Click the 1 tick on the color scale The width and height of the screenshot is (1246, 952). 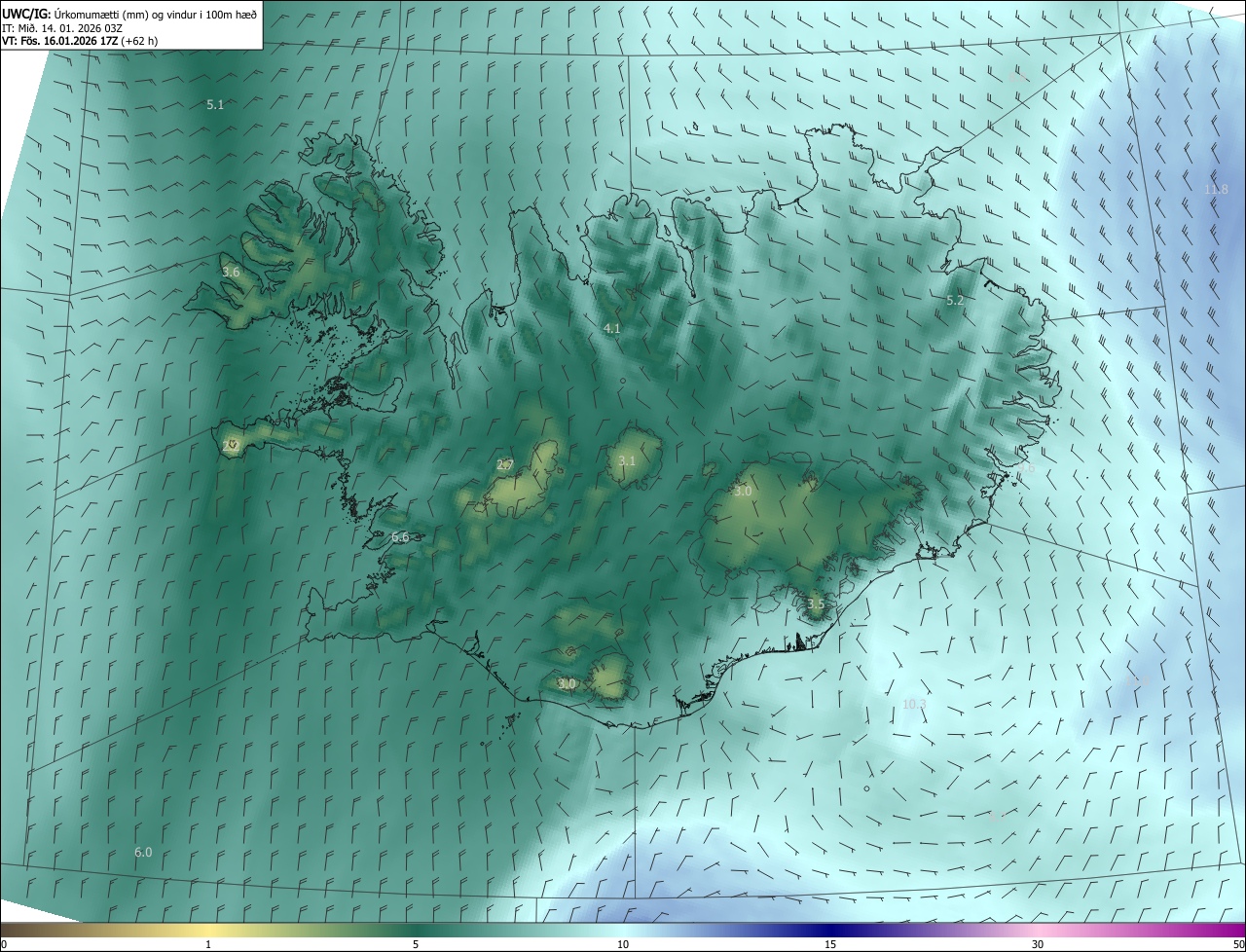coord(208,944)
